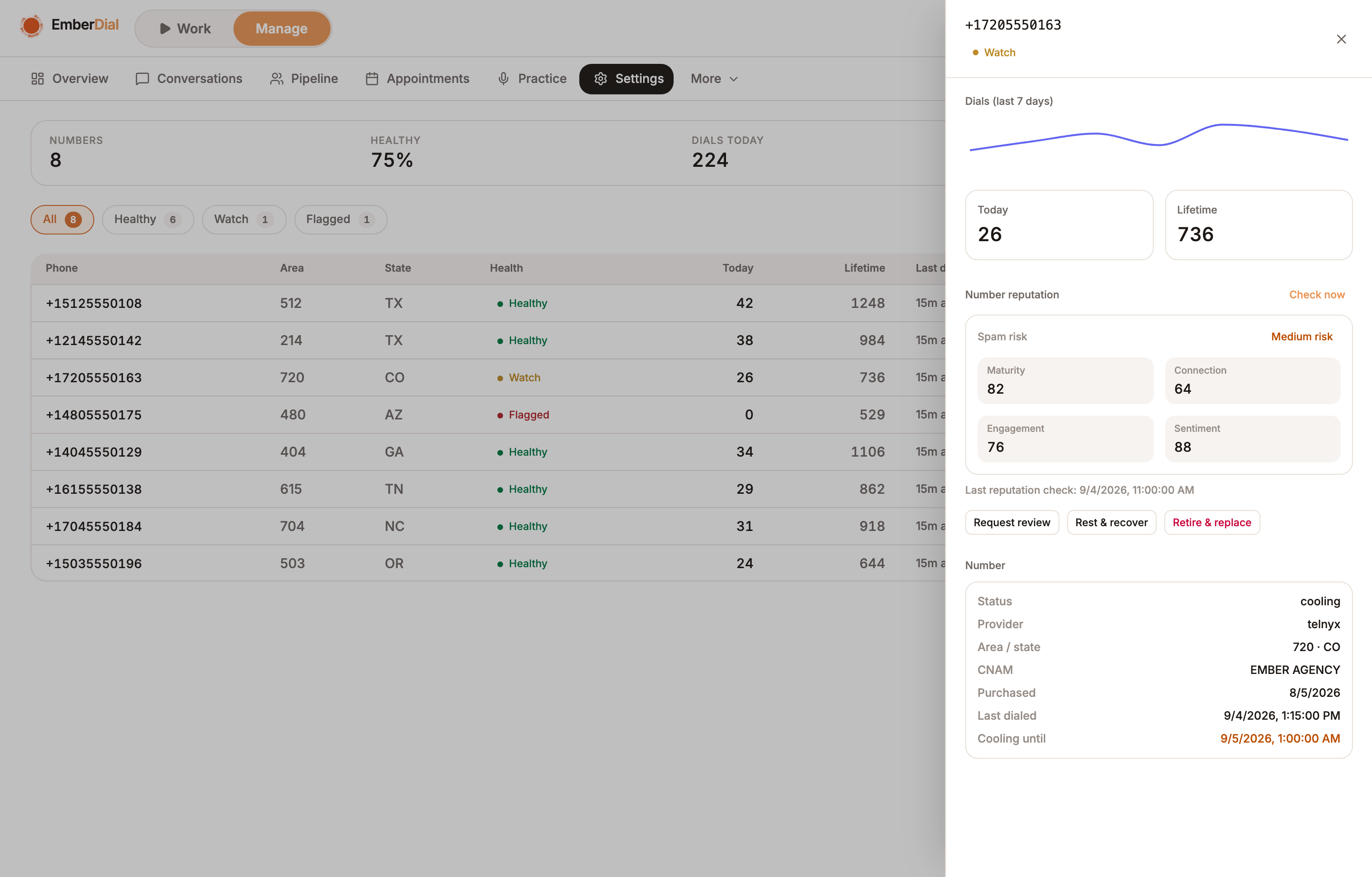Filter numbers by Watch
This screenshot has width=1372, height=877.
[244, 220]
